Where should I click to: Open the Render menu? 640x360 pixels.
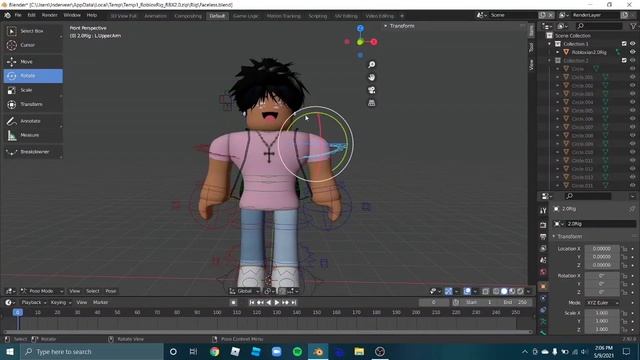coord(49,15)
